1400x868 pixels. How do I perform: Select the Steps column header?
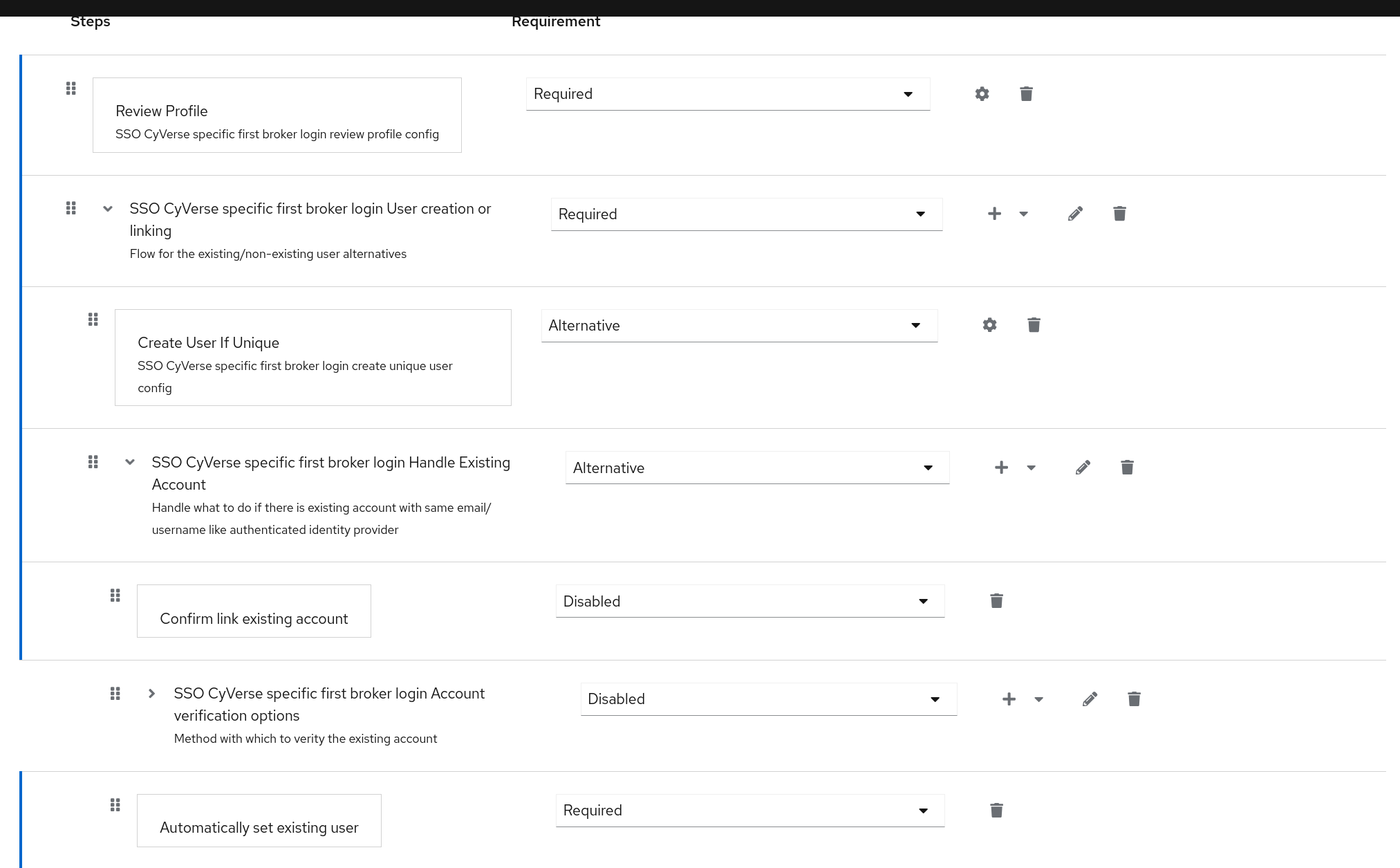tap(91, 21)
